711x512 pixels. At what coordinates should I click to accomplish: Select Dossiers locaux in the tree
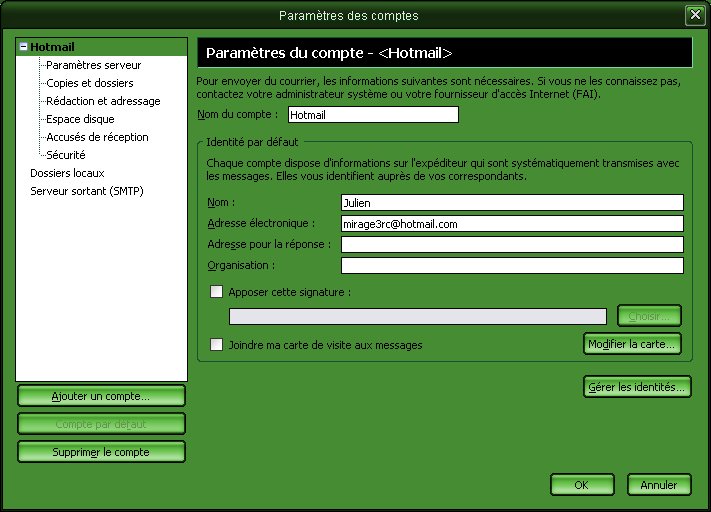pyautogui.click(x=67, y=173)
